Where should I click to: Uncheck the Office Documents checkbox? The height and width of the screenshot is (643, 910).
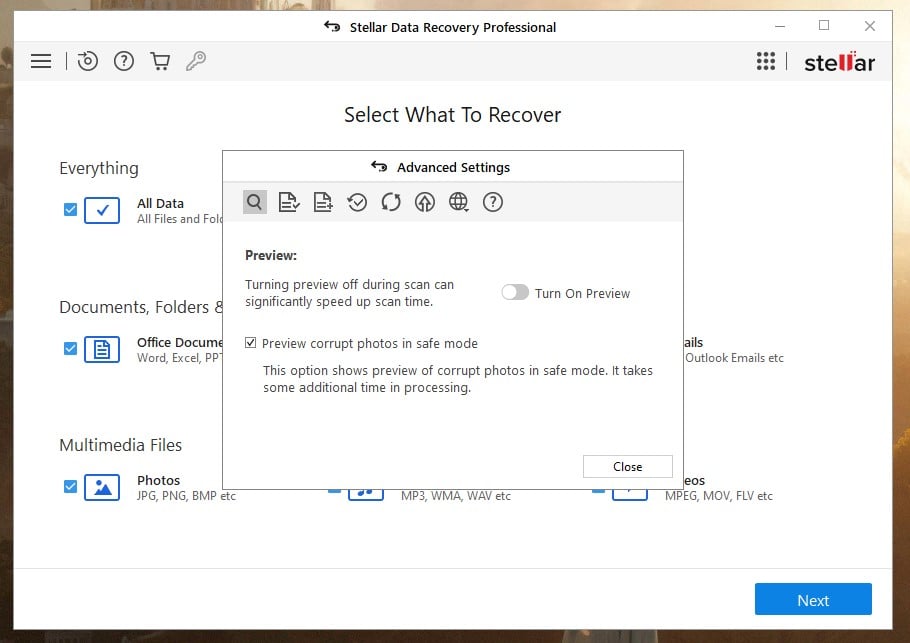pyautogui.click(x=70, y=348)
